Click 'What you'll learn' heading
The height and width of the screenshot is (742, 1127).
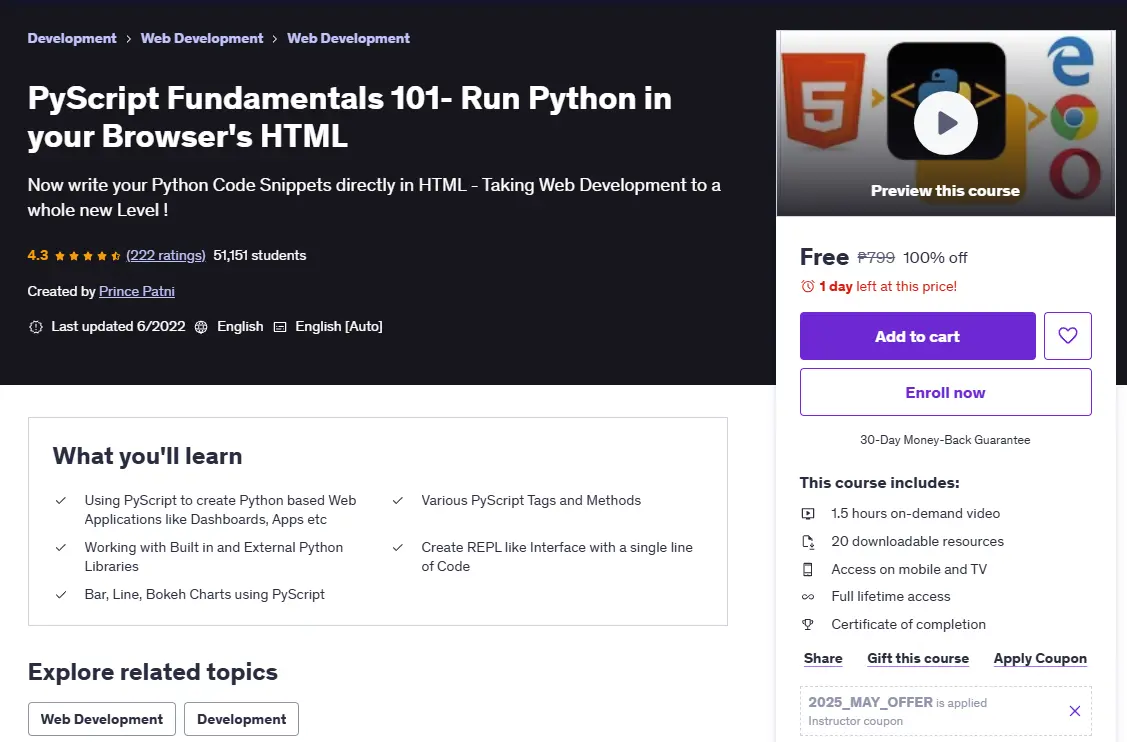coord(147,456)
